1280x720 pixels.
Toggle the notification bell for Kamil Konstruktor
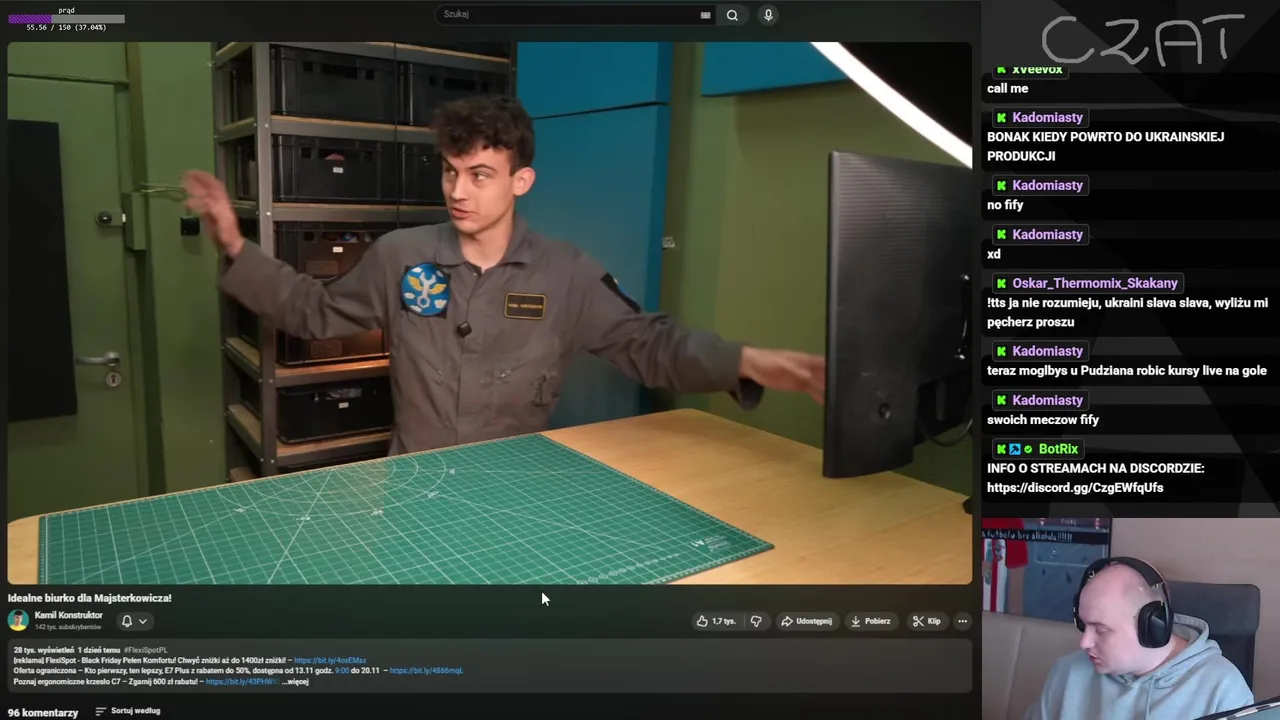click(127, 621)
